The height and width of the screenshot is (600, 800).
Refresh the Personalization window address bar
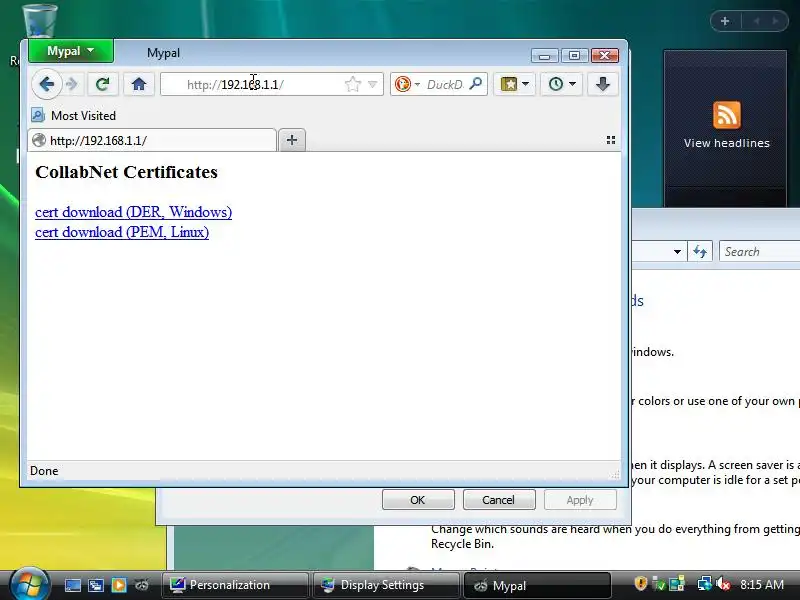(x=700, y=252)
